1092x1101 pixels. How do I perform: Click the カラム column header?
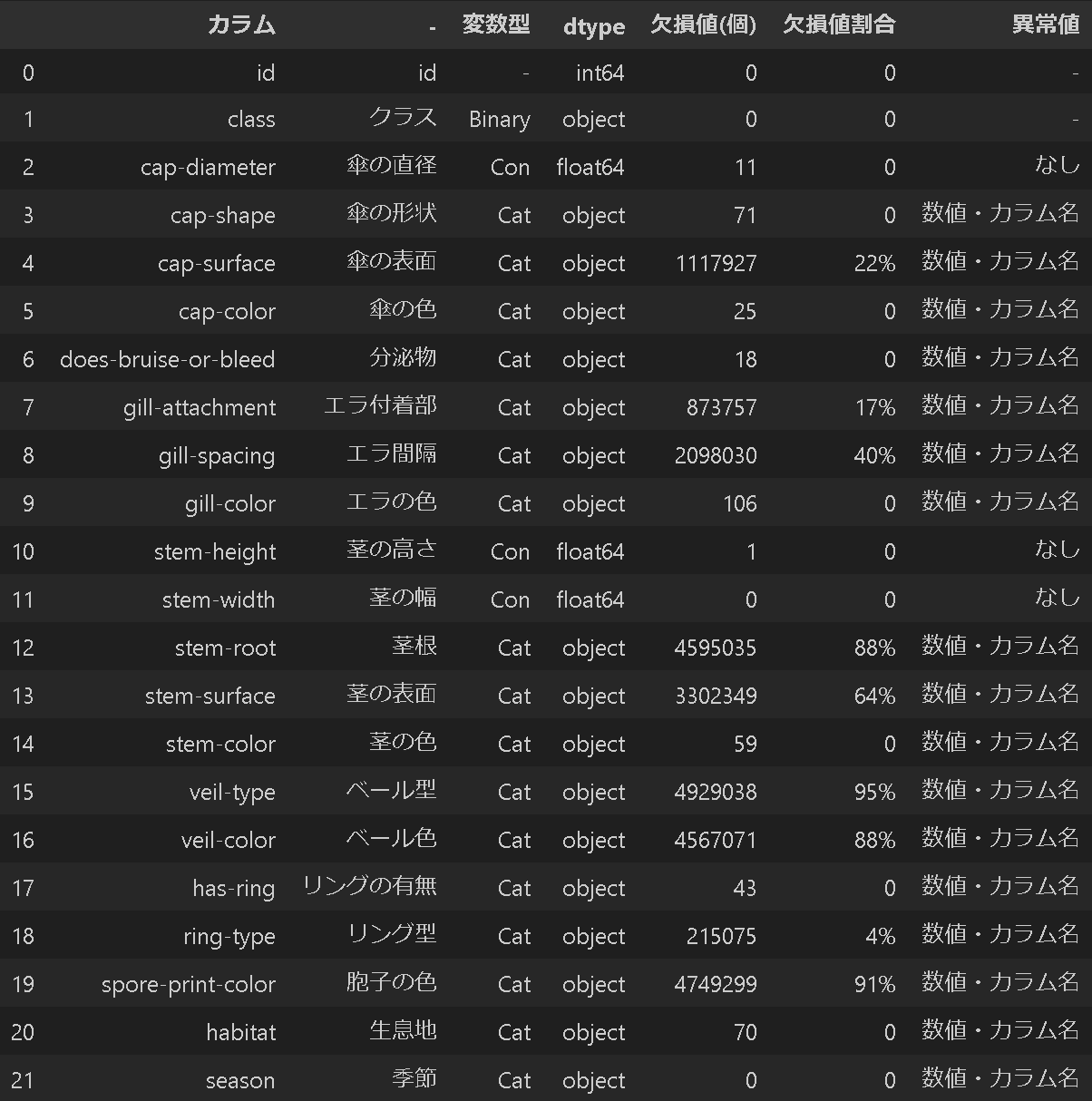[240, 25]
